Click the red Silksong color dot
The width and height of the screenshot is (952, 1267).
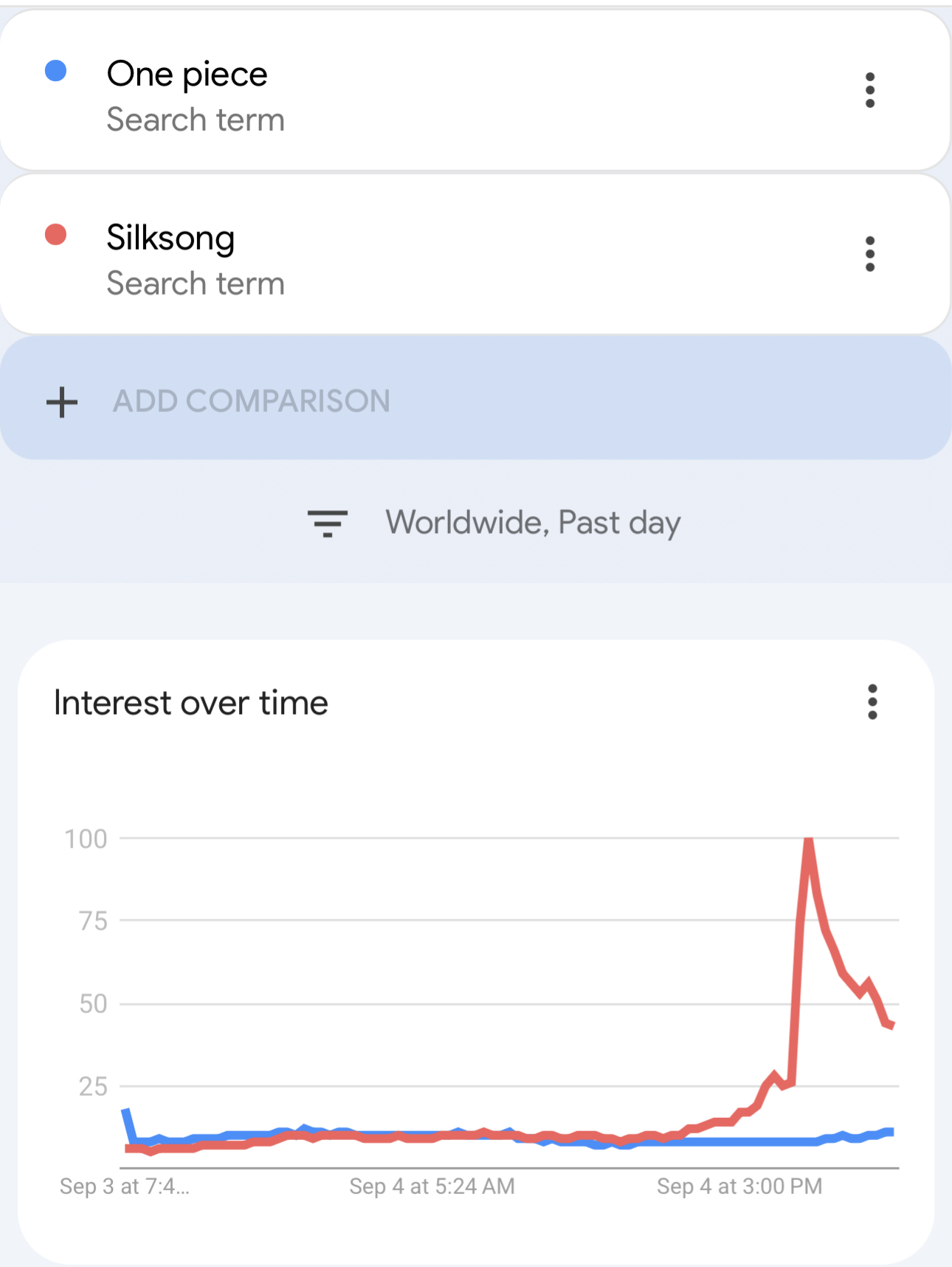pyautogui.click(x=56, y=235)
